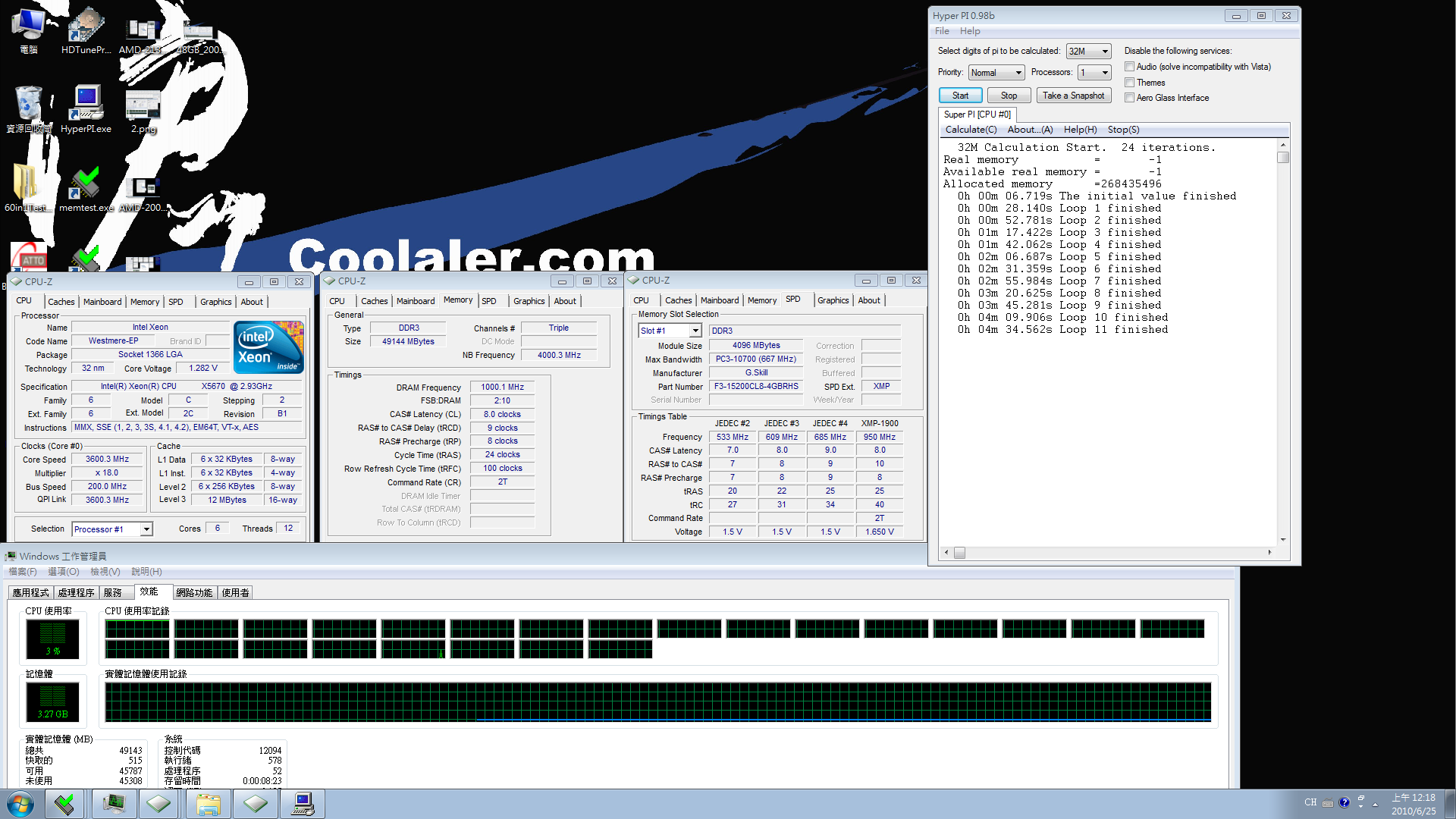Open the HDTunePro desktop shortcut
This screenshot has height=819, width=1456.
[86, 30]
